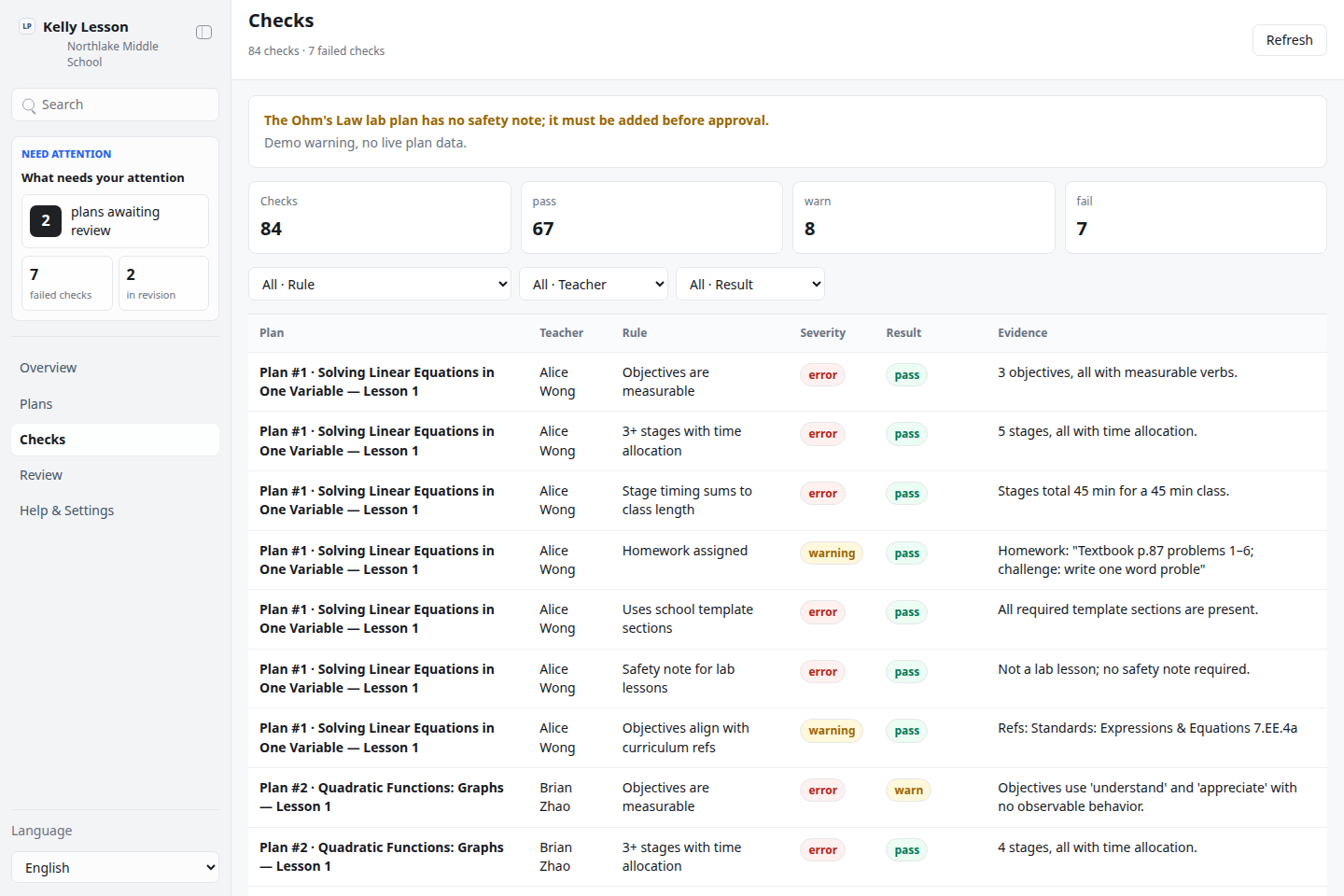Click the Checks total 84 card

(380, 217)
